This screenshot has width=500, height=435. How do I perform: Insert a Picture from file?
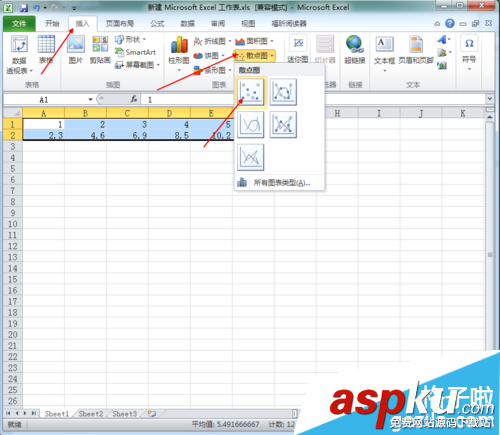pyautogui.click(x=76, y=49)
